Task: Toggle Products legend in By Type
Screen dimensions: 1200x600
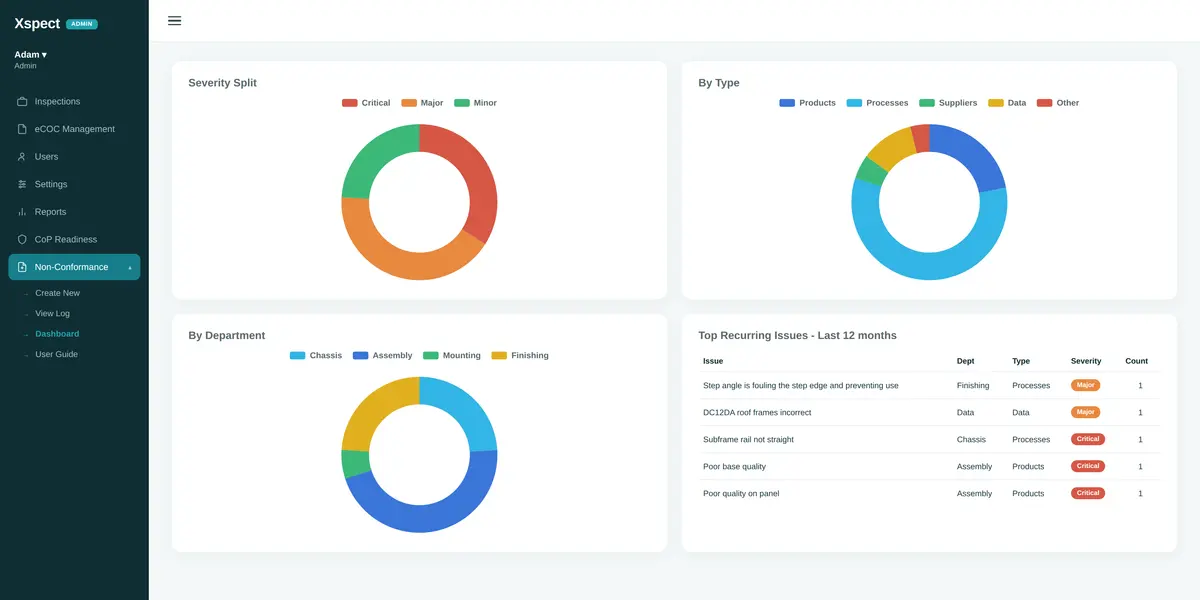Action: pyautogui.click(x=807, y=103)
